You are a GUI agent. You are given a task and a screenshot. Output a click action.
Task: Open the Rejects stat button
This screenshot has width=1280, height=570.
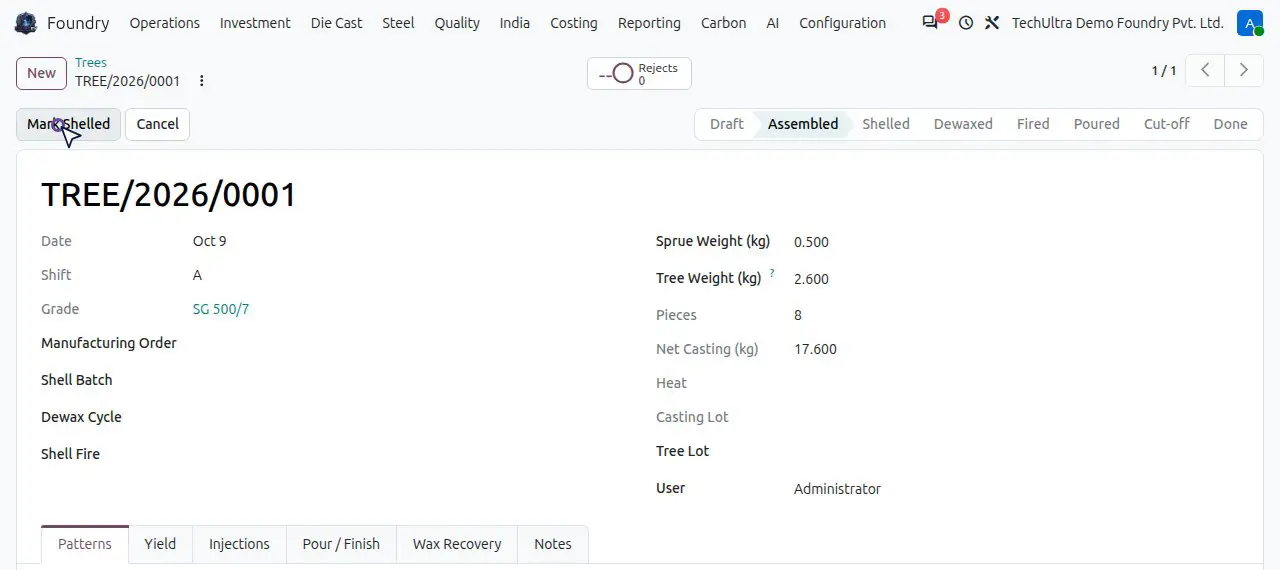point(639,74)
